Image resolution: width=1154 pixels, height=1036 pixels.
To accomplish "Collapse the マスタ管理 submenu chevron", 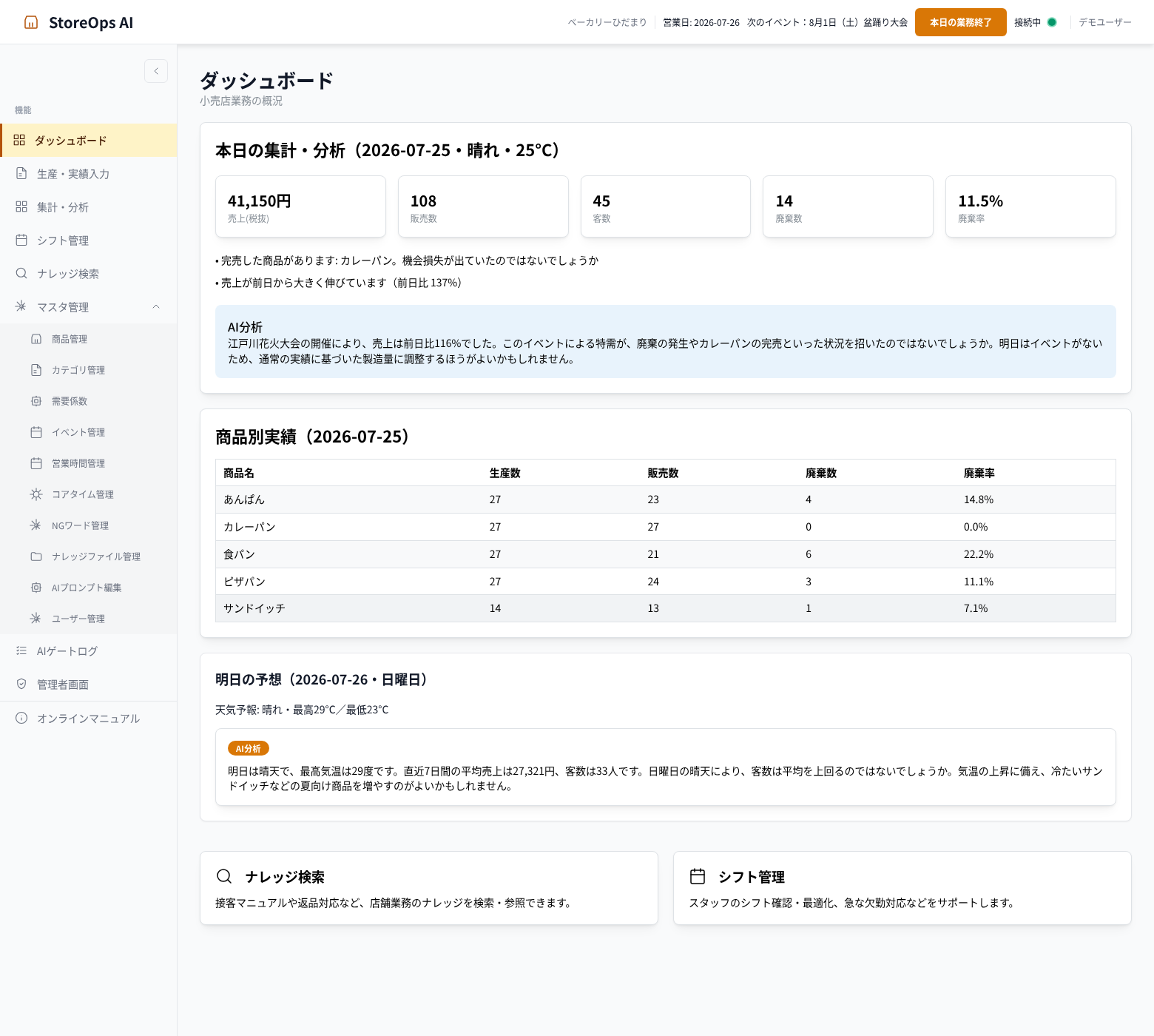I will point(156,307).
